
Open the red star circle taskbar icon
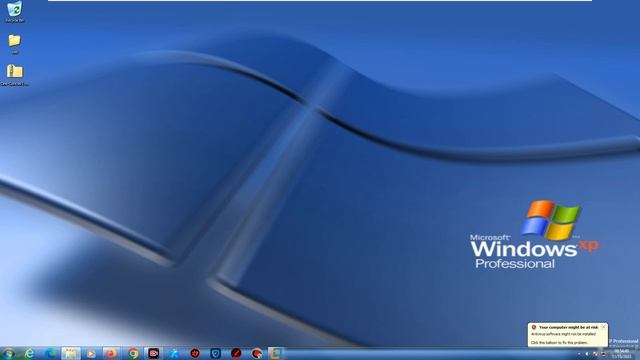click(195, 353)
